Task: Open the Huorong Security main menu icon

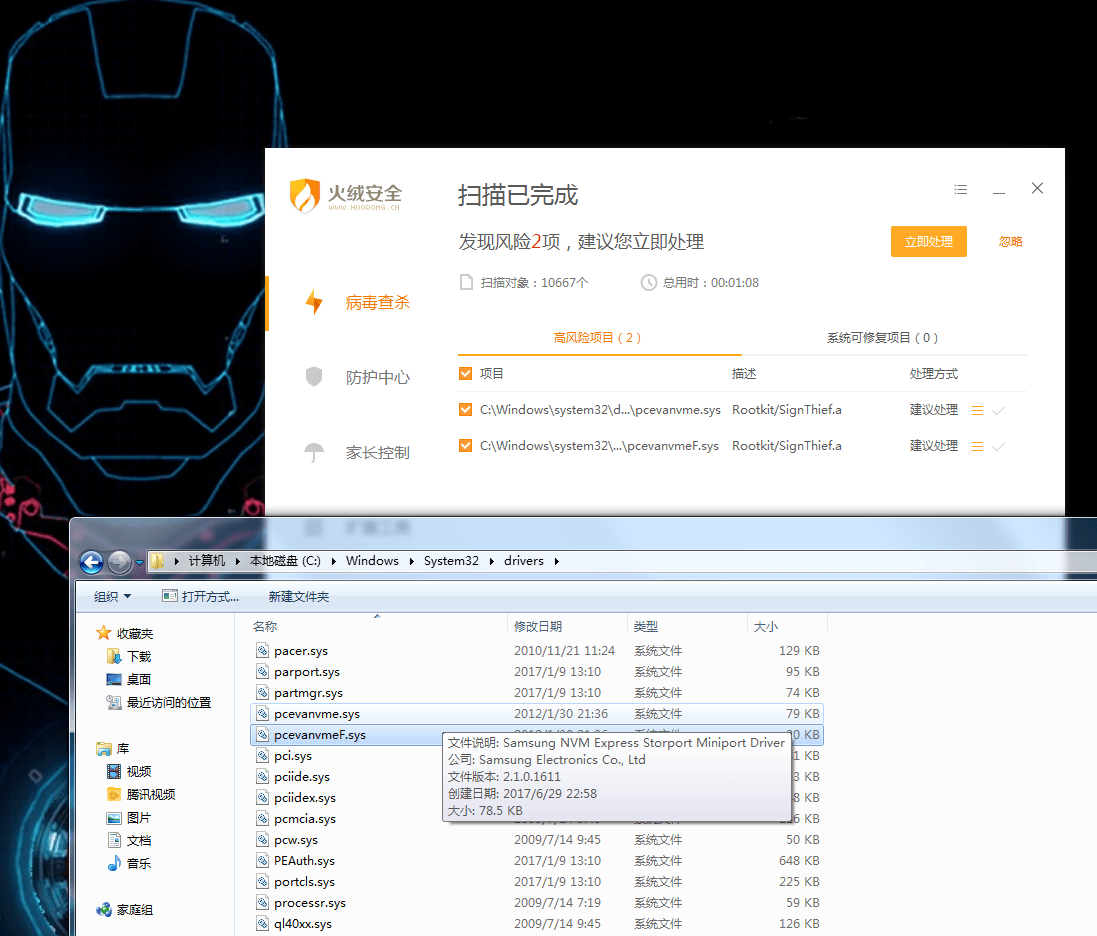Action: point(960,189)
